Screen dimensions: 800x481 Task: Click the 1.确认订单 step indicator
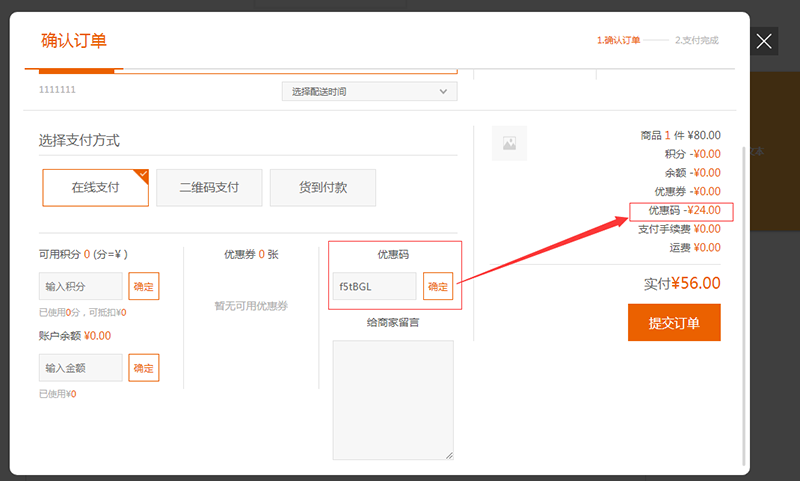[x=618, y=41]
